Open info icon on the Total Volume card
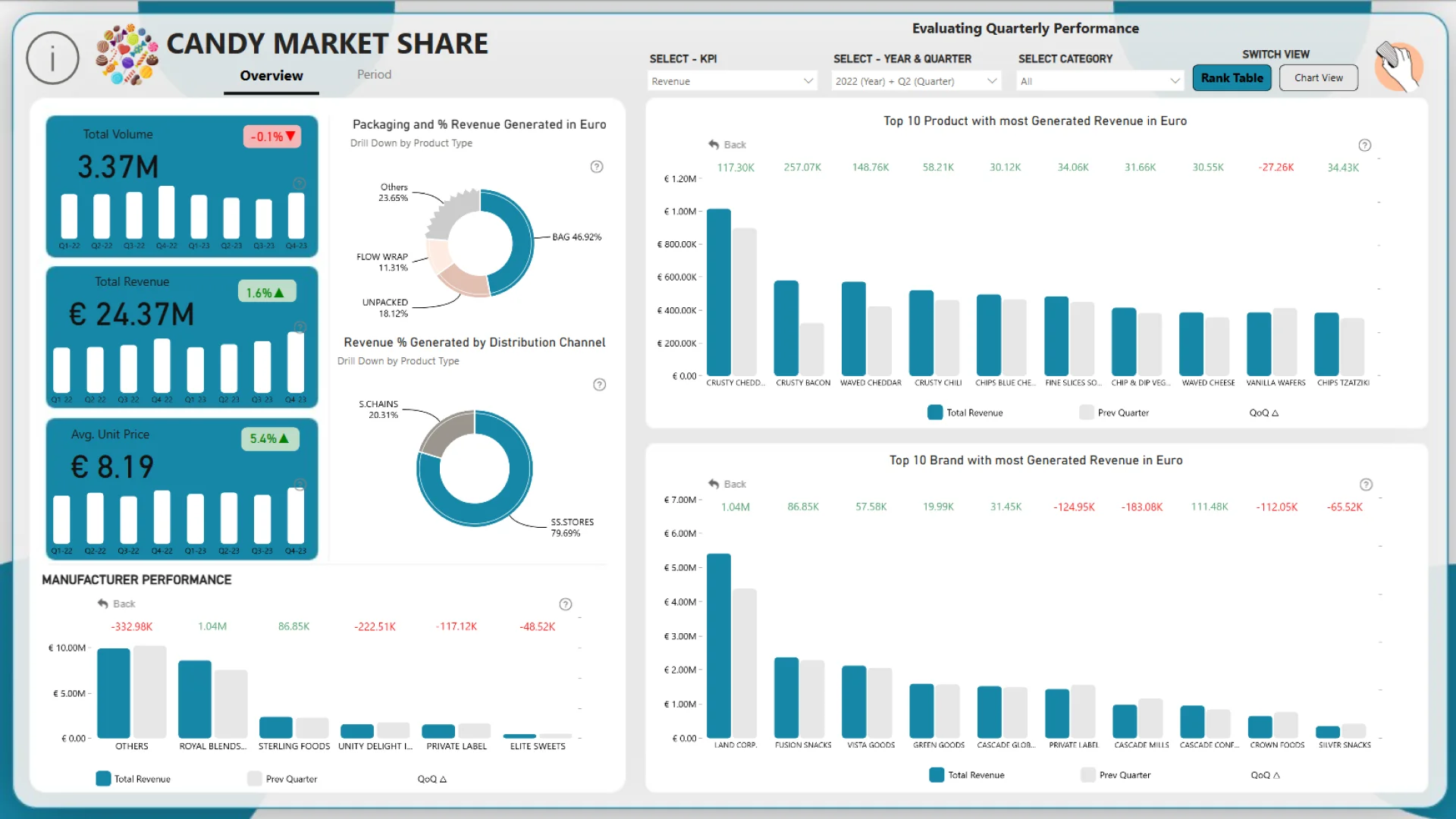The height and width of the screenshot is (819, 1456). (300, 184)
